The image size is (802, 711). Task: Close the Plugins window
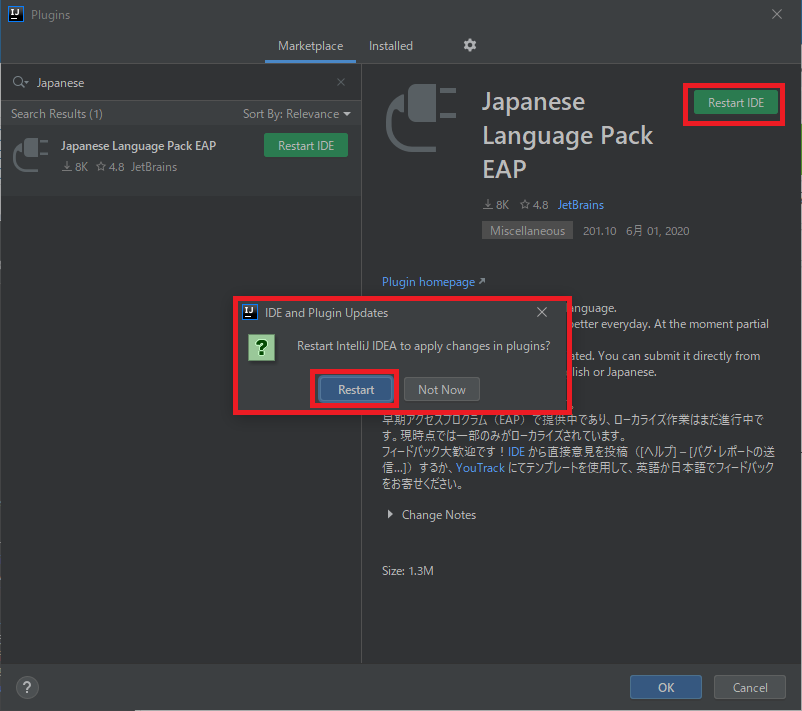[x=776, y=14]
